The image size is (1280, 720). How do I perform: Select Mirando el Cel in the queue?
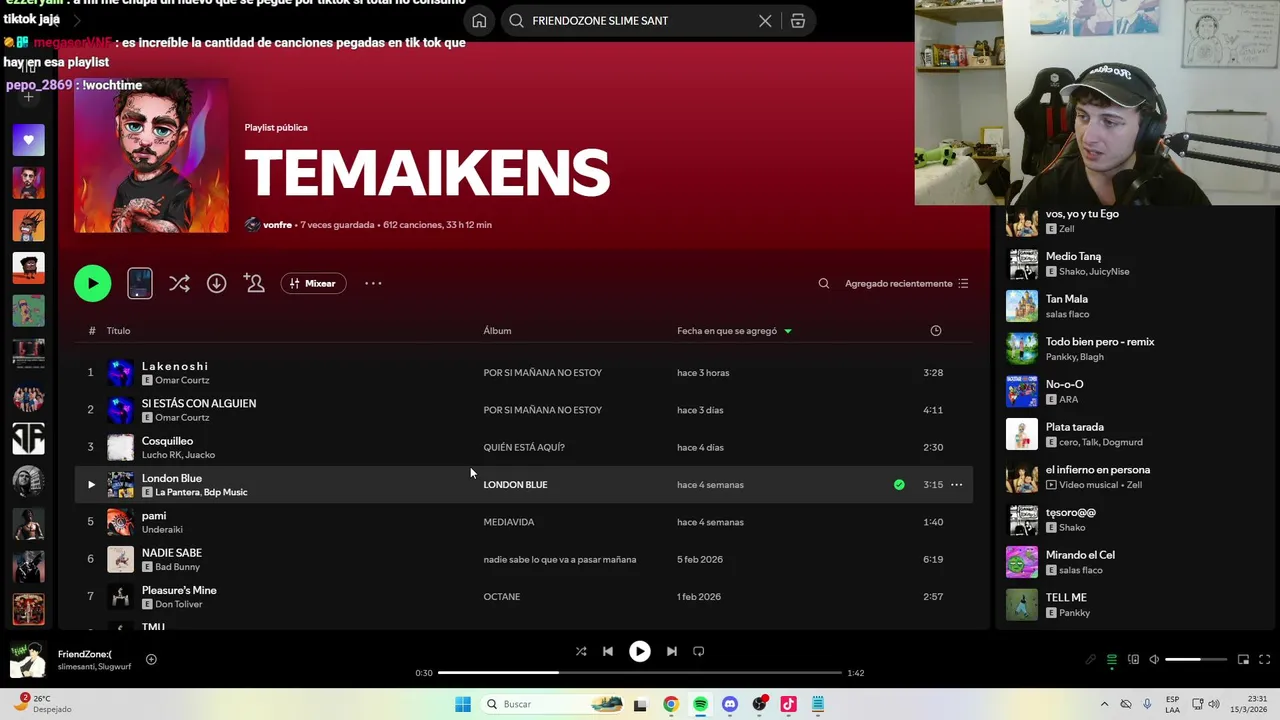point(1135,562)
